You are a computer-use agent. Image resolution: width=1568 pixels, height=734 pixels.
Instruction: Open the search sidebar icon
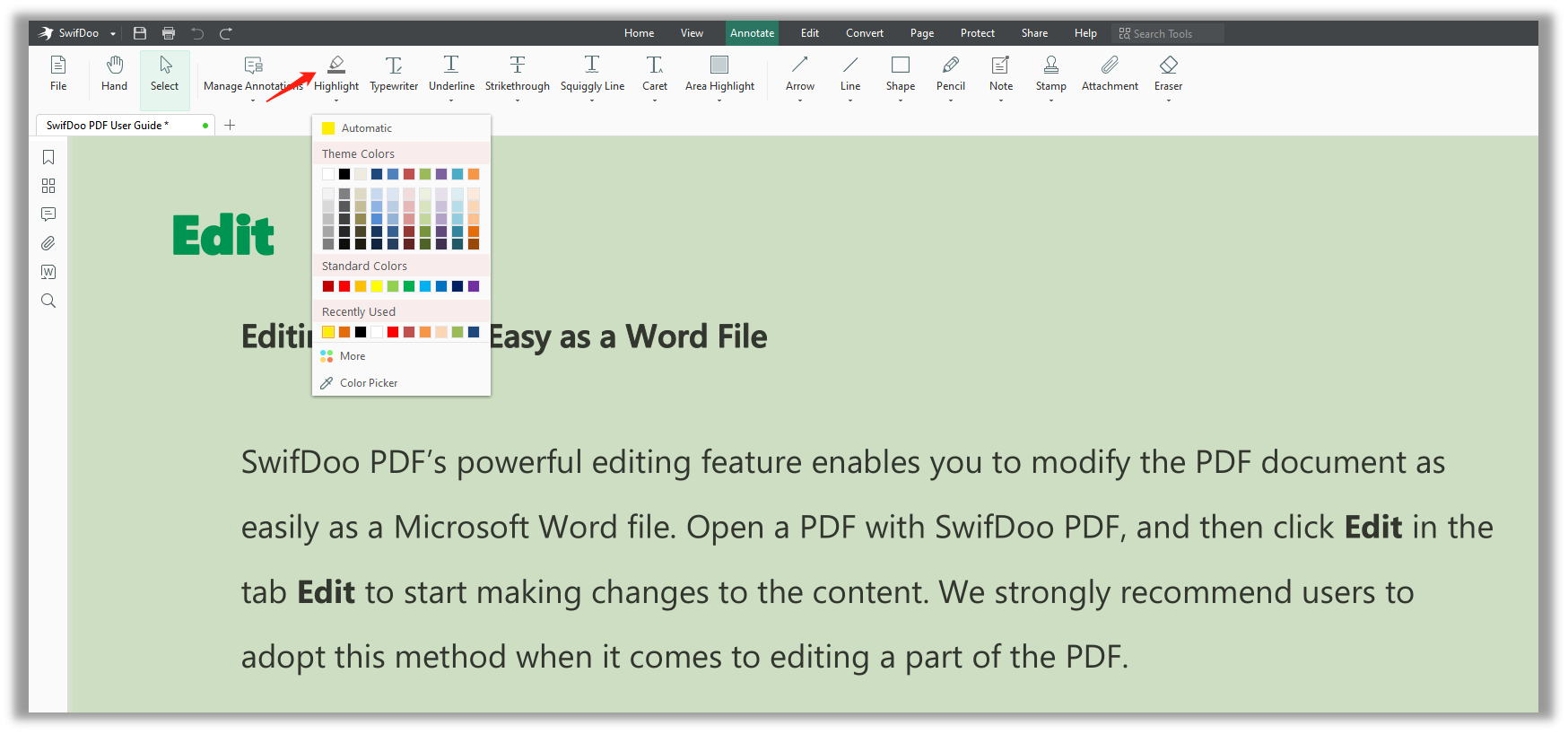click(48, 301)
